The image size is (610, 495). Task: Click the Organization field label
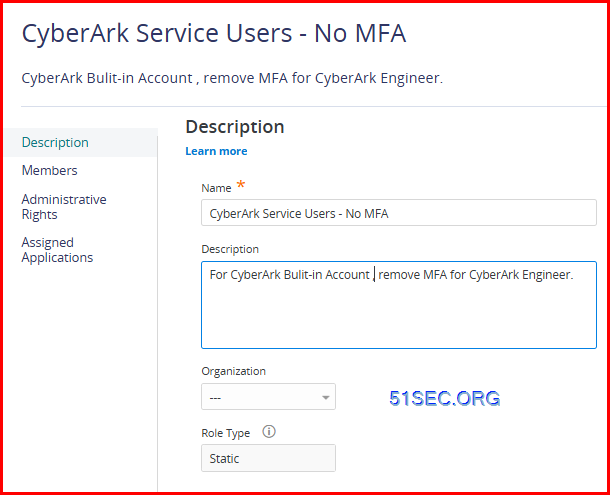click(233, 371)
